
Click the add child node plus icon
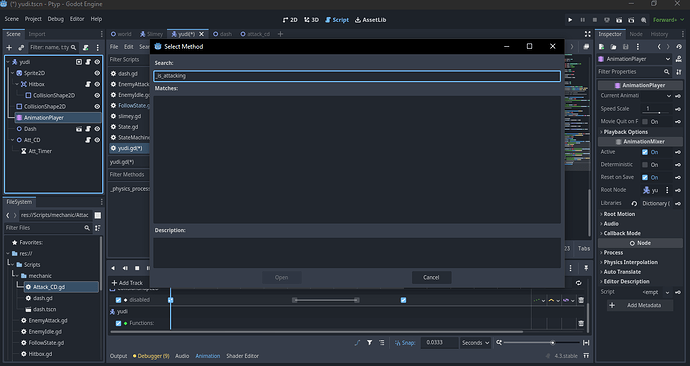[9, 48]
